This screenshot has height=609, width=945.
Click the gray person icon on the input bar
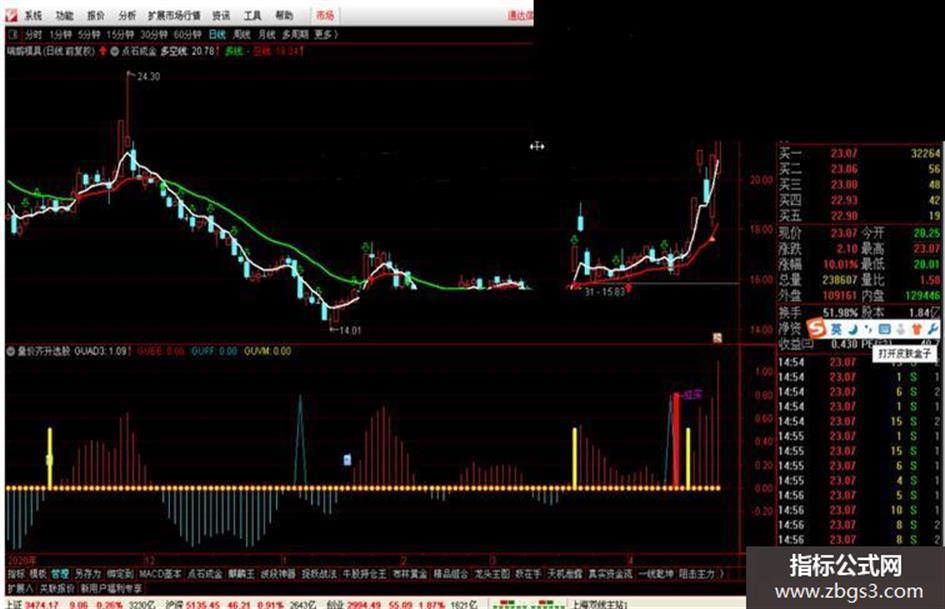coord(900,329)
